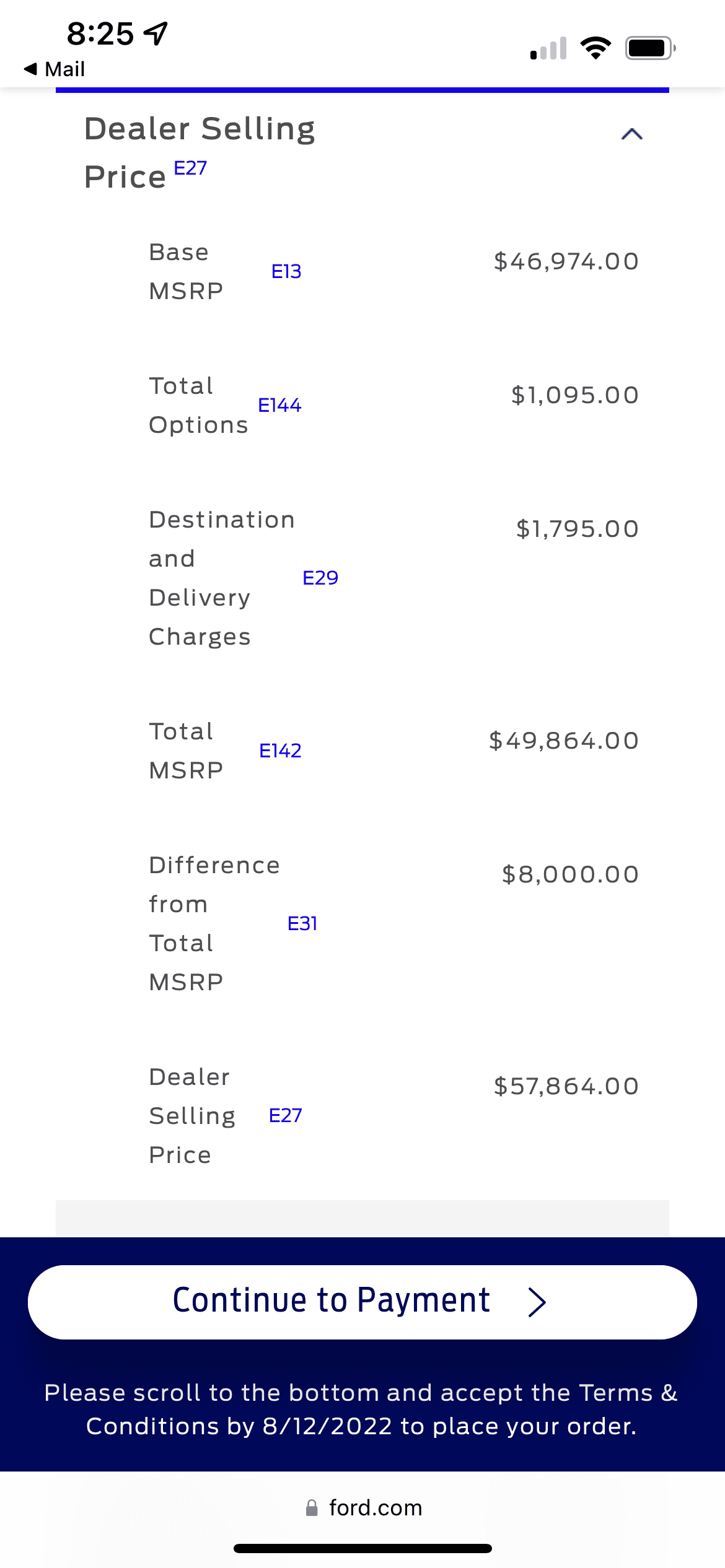Screen dimensions: 725x1568
Task: Open E27 footnote beside section heading
Action: tap(190, 168)
